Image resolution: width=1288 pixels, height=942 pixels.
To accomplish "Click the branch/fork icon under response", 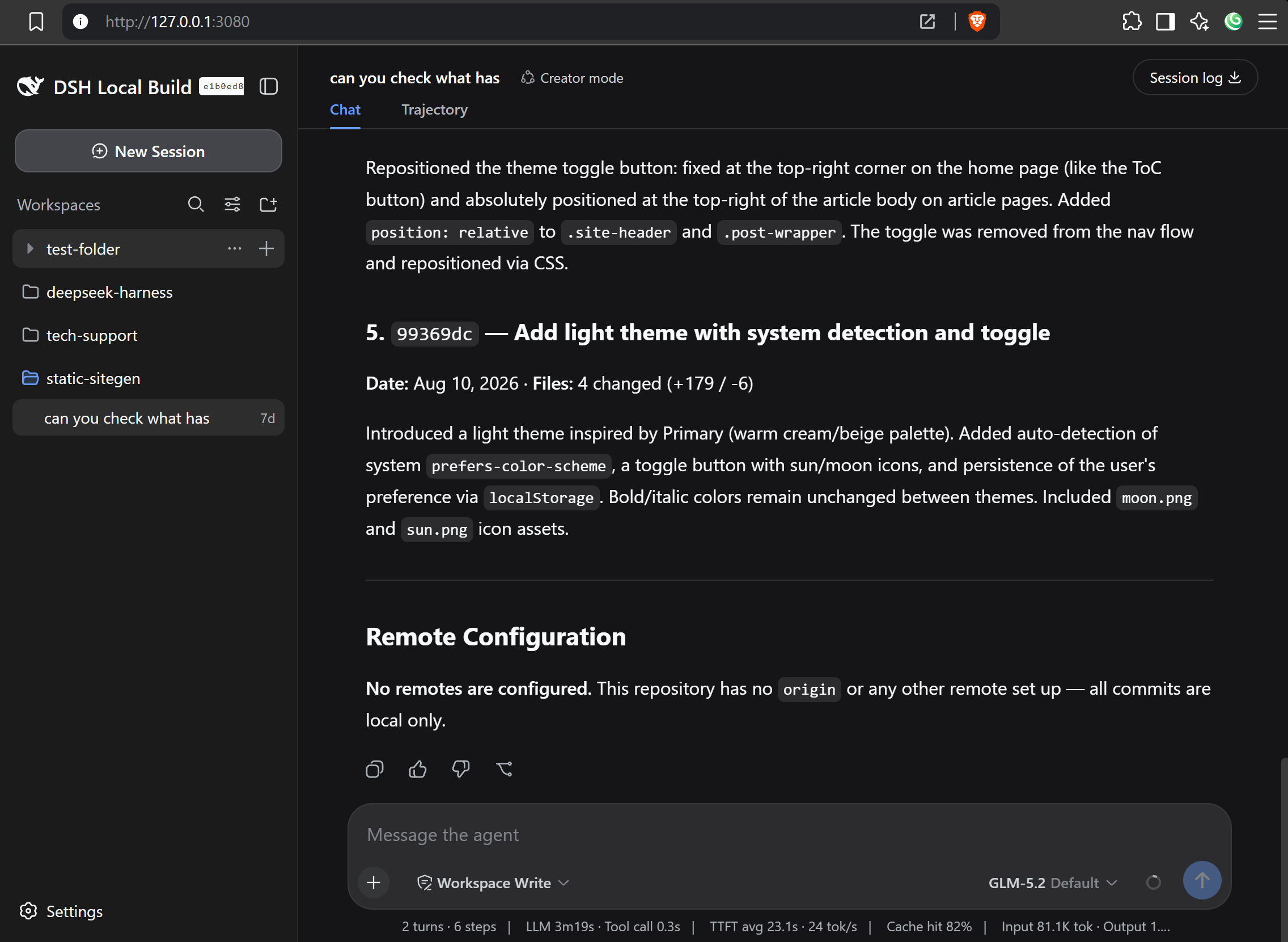I will (x=504, y=769).
